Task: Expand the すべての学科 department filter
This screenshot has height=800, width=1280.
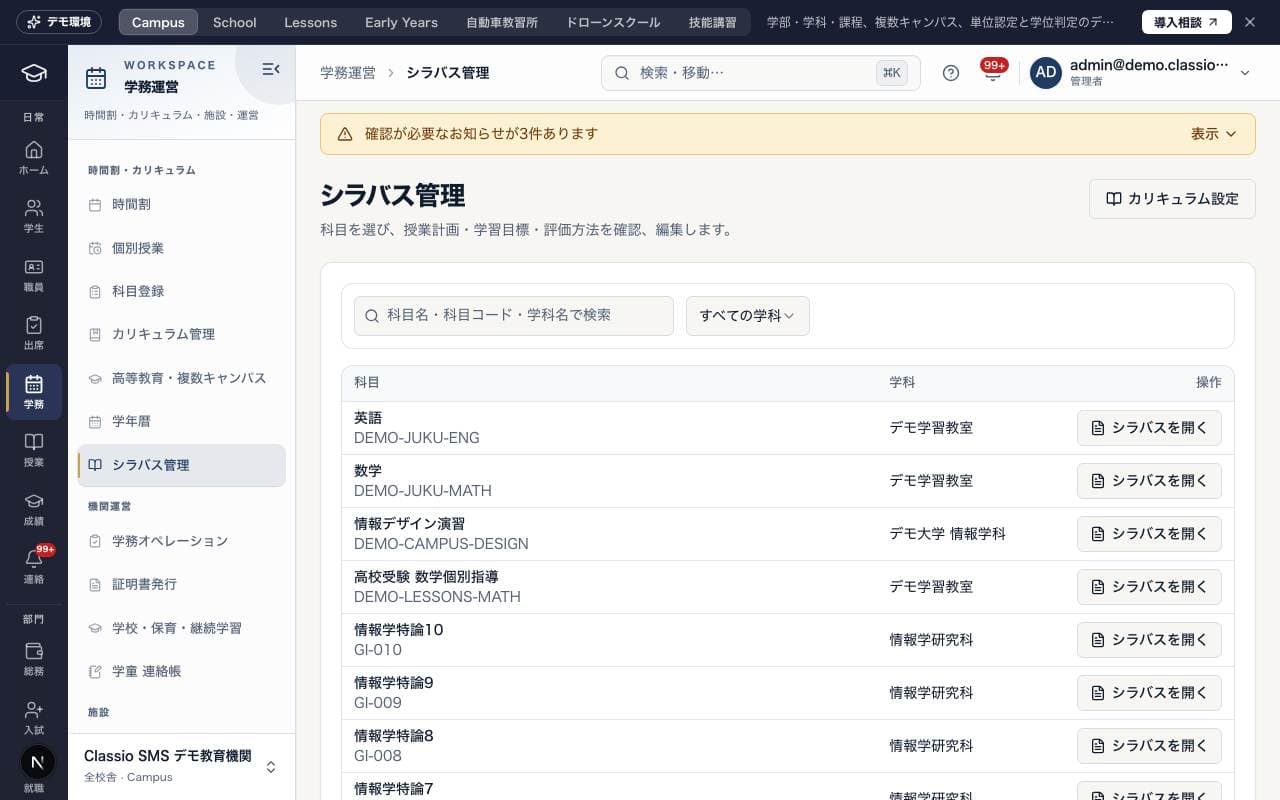Action: pyautogui.click(x=748, y=316)
